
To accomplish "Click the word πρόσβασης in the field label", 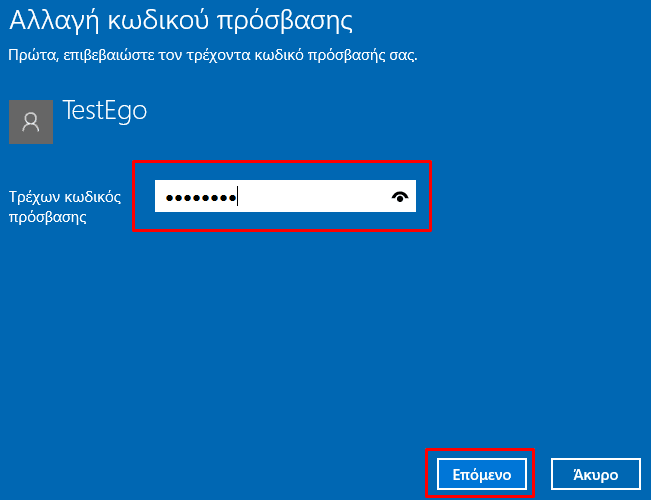I will click(48, 217).
